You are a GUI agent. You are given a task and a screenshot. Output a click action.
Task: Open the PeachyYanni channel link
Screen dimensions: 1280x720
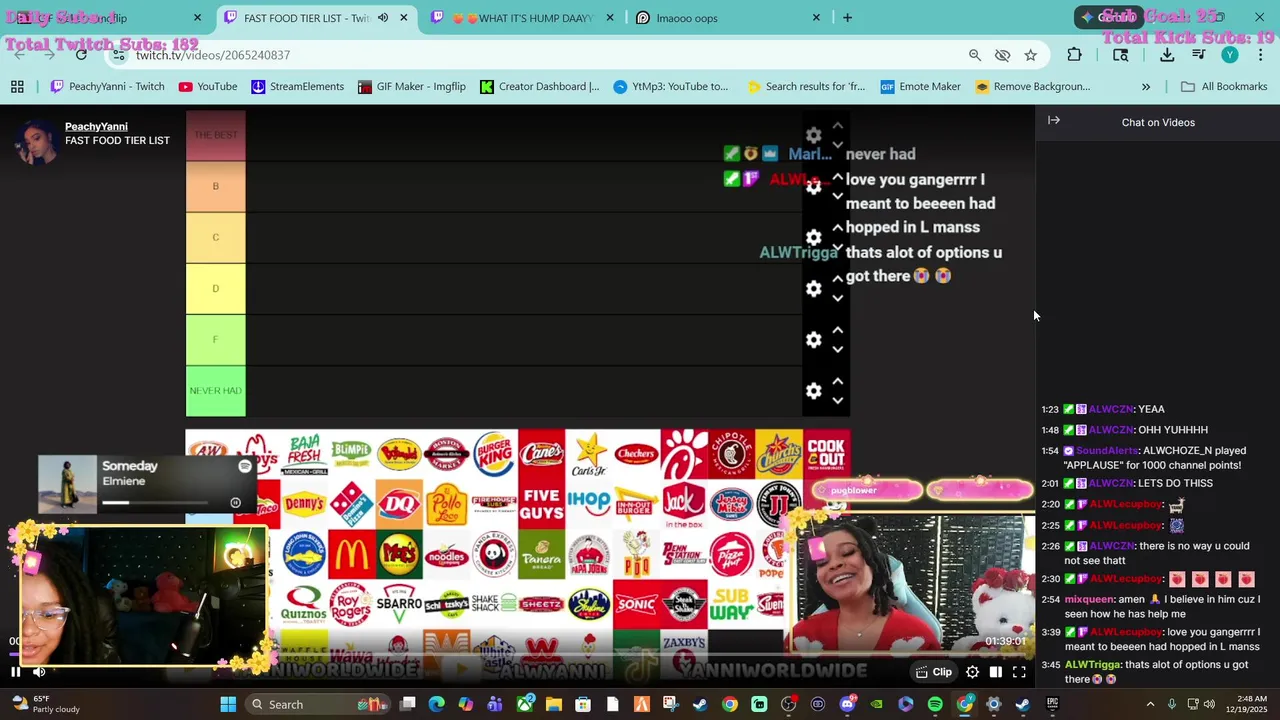[96, 127]
